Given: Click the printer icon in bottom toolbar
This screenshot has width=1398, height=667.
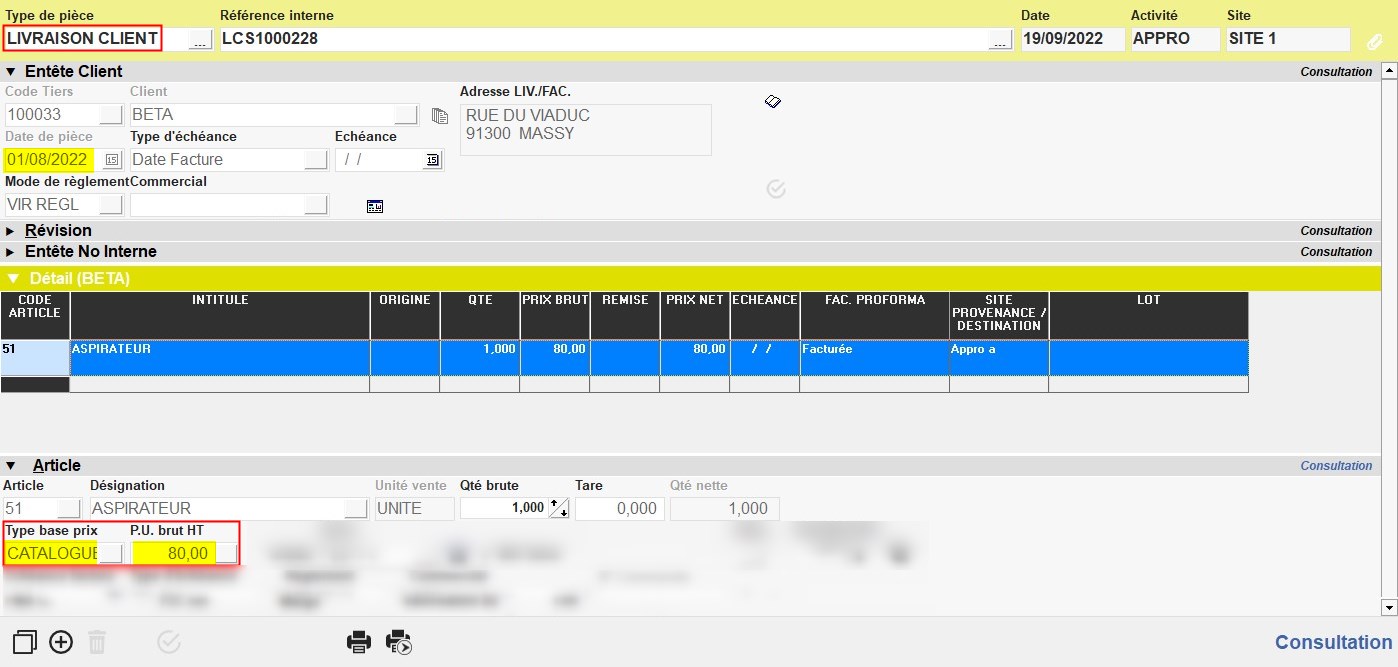Looking at the screenshot, I should [359, 642].
